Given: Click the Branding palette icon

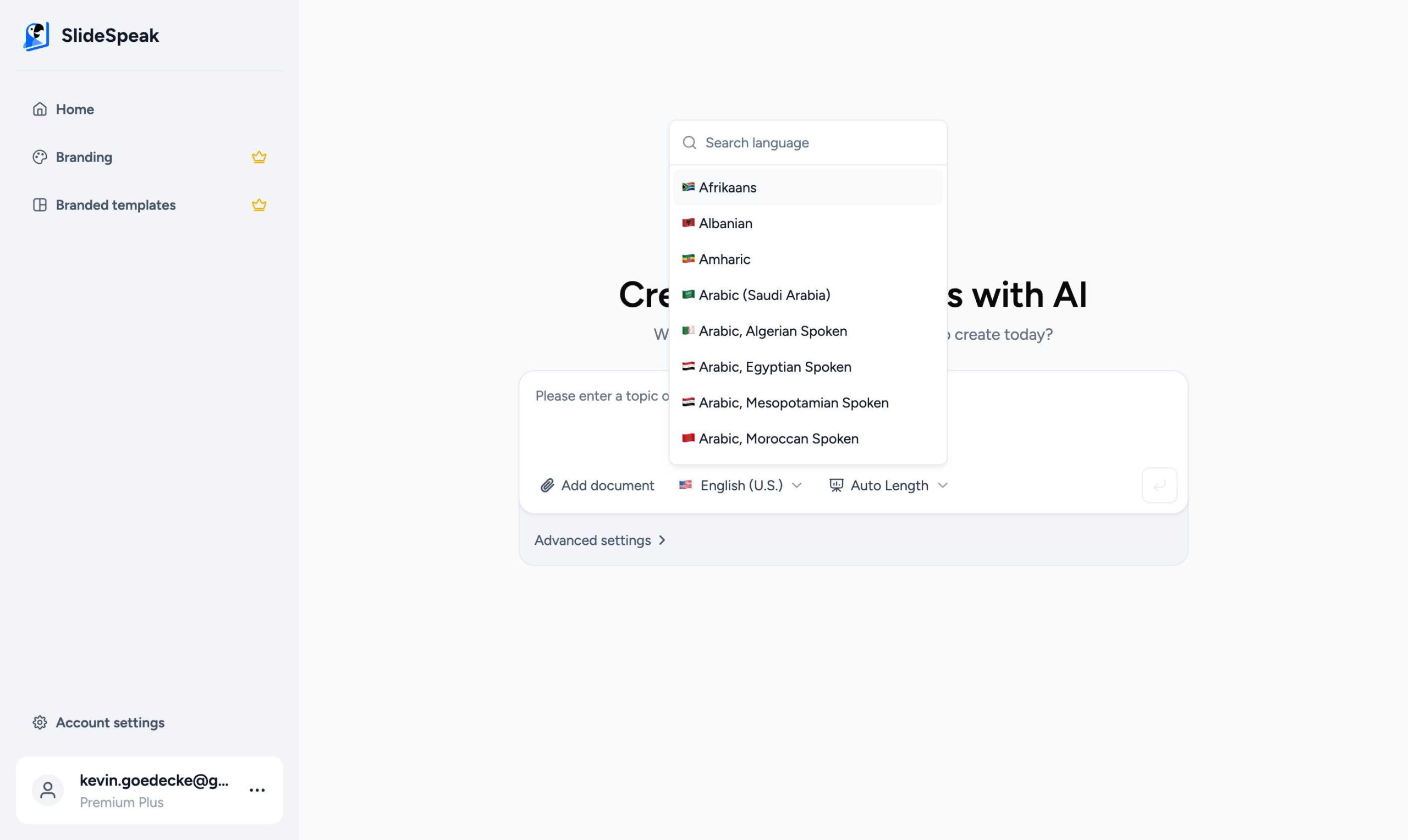Looking at the screenshot, I should click(x=40, y=157).
